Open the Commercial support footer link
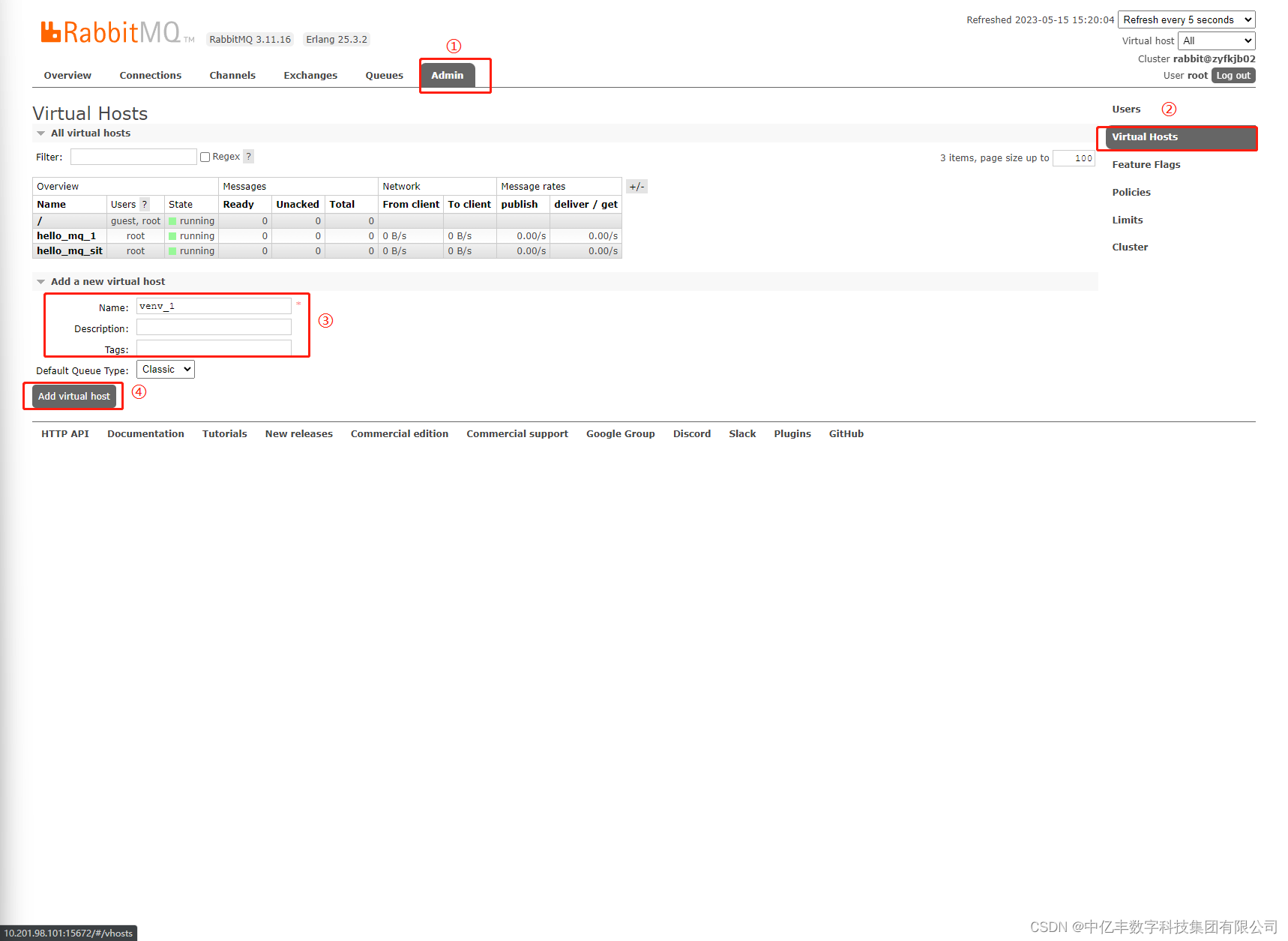1288x941 pixels. (517, 434)
